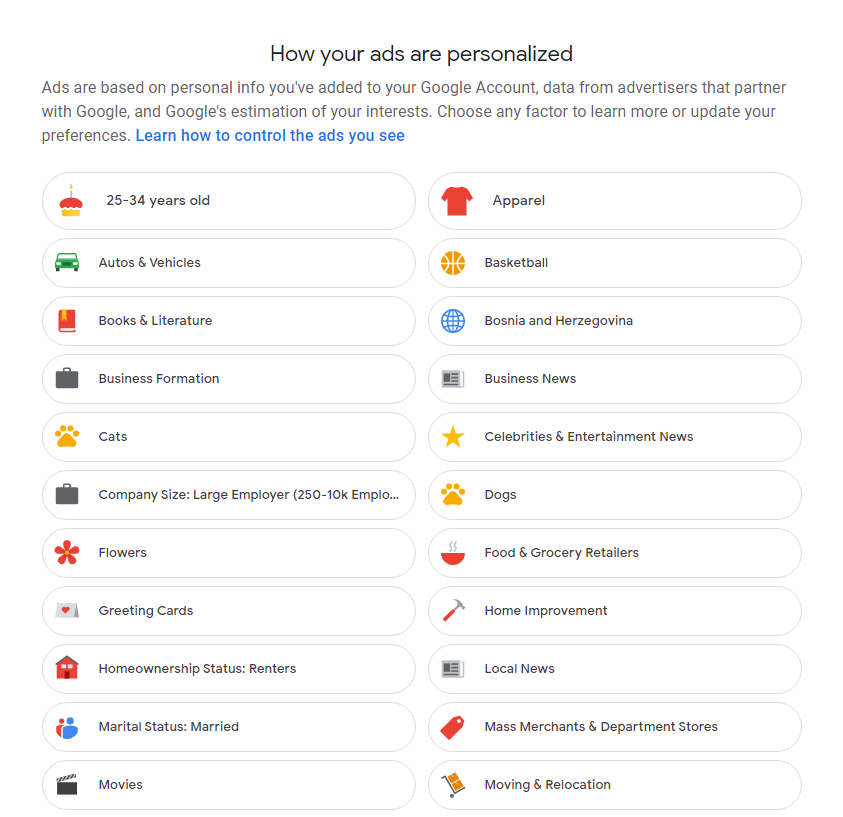Click the orange basketball icon

(453, 263)
